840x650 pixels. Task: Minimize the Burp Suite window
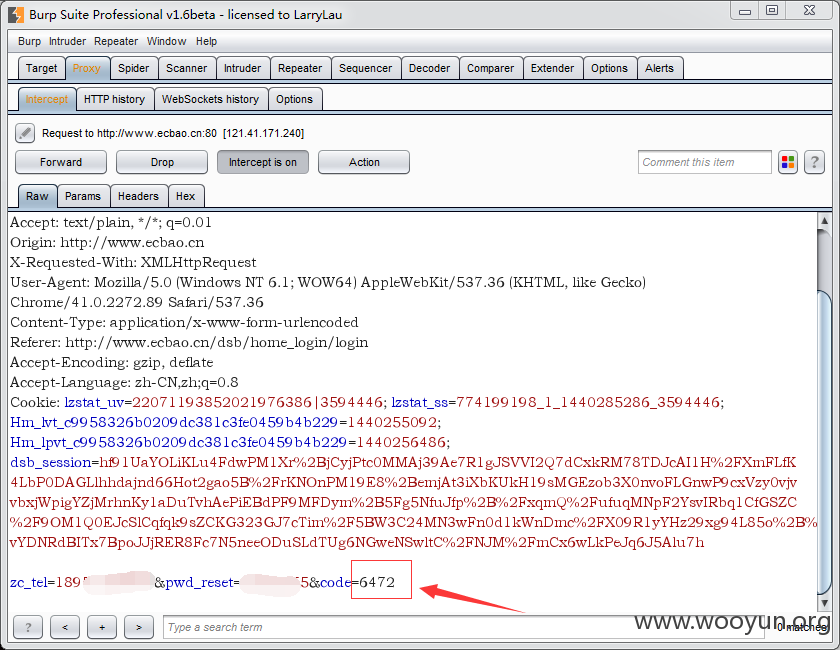click(745, 11)
